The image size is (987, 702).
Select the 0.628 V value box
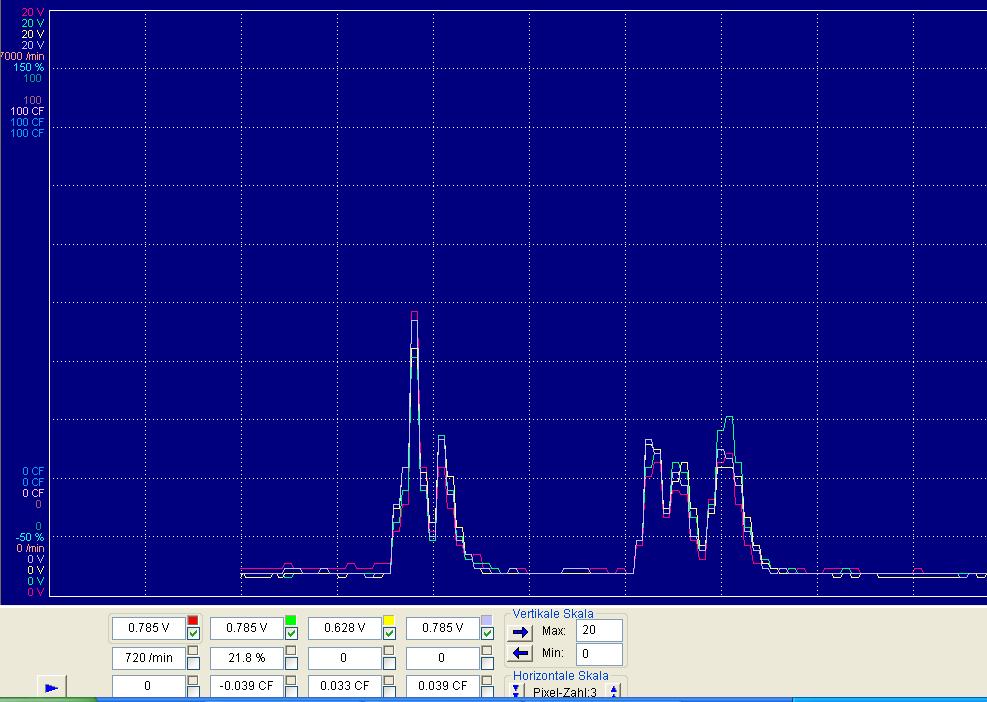344,628
